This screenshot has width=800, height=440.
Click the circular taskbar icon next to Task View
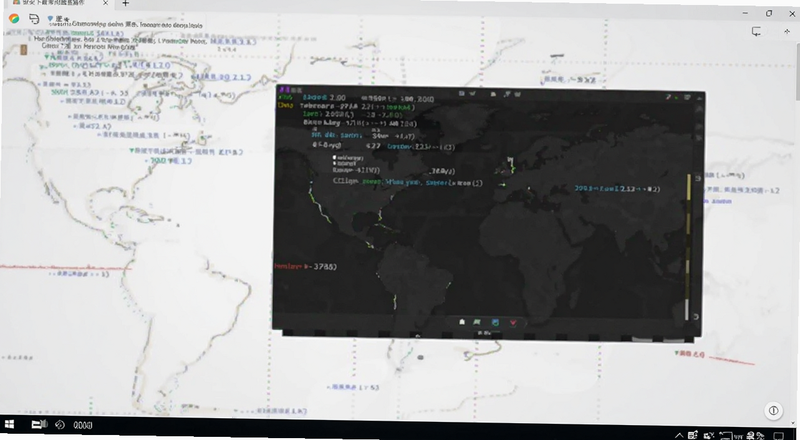[60, 425]
